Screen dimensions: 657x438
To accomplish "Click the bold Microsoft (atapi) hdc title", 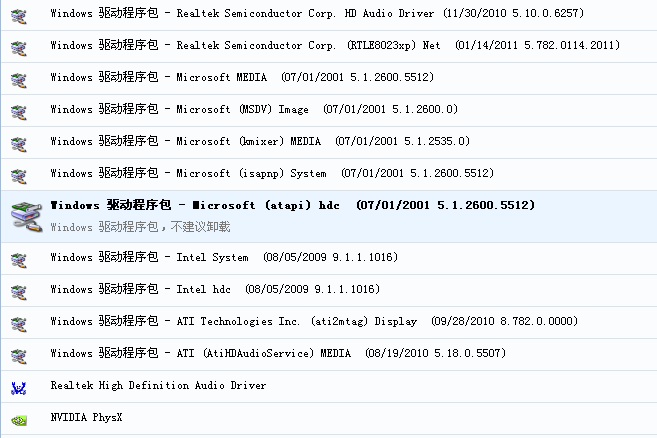I will click(x=292, y=205).
